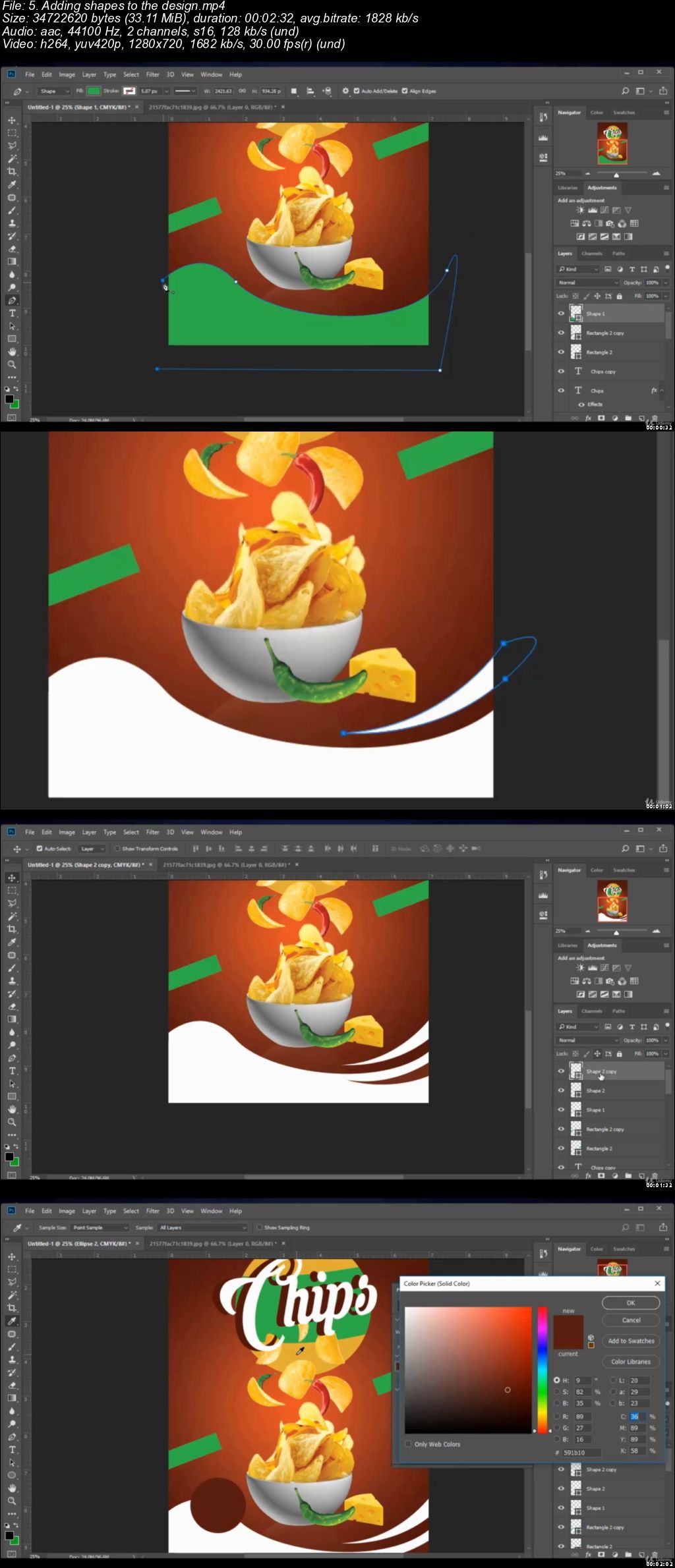Select the Brush tool in Shape 1 frame
This screenshot has width=675, height=1568.
point(12,210)
